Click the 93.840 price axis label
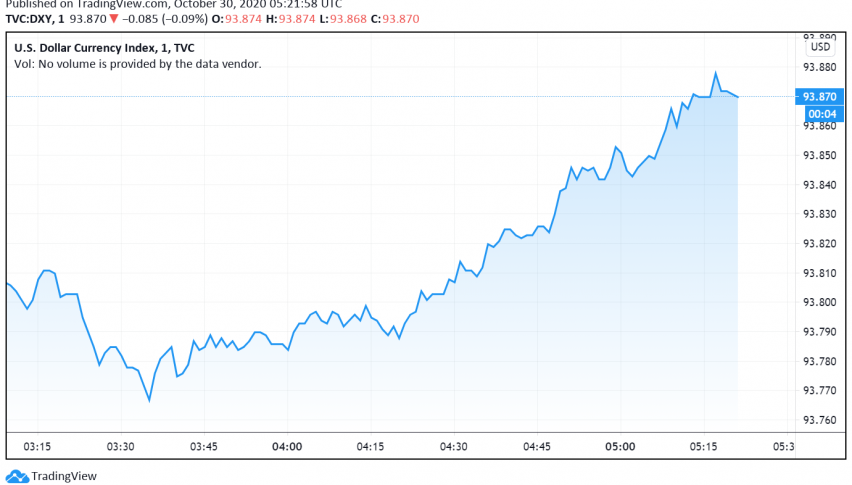Screen dimensions: 852x485 tap(819, 185)
